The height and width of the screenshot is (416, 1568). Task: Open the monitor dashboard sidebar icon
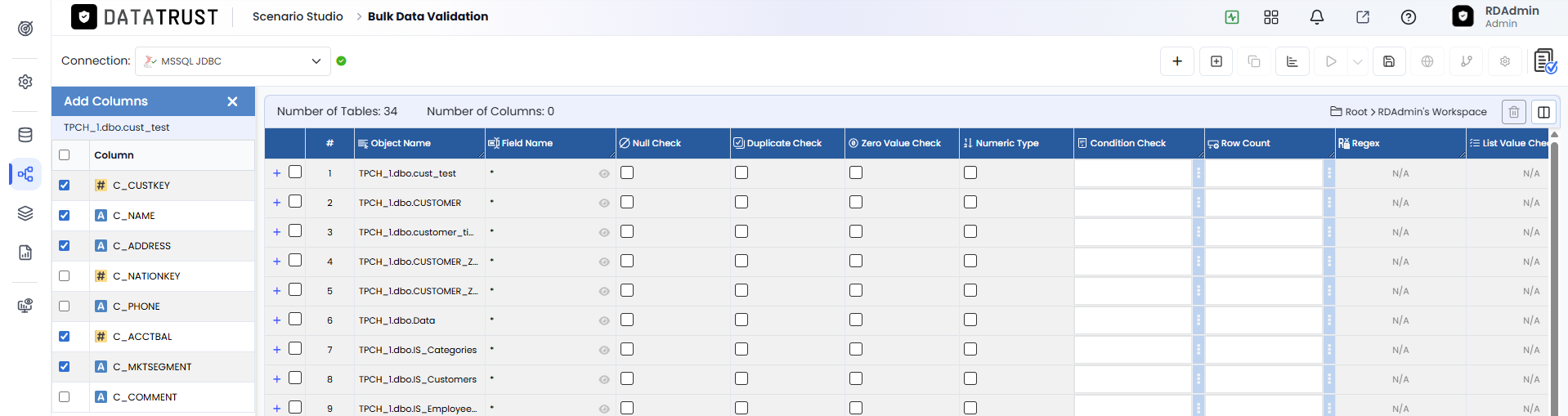point(25,306)
